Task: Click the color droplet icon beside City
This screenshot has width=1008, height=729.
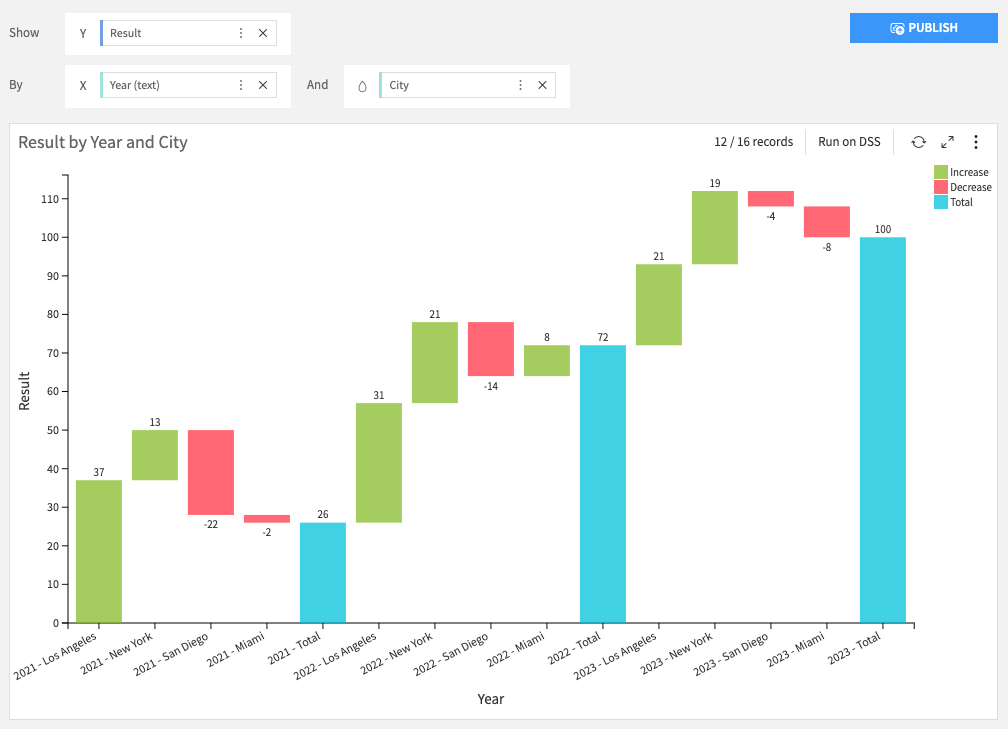Action: click(362, 86)
